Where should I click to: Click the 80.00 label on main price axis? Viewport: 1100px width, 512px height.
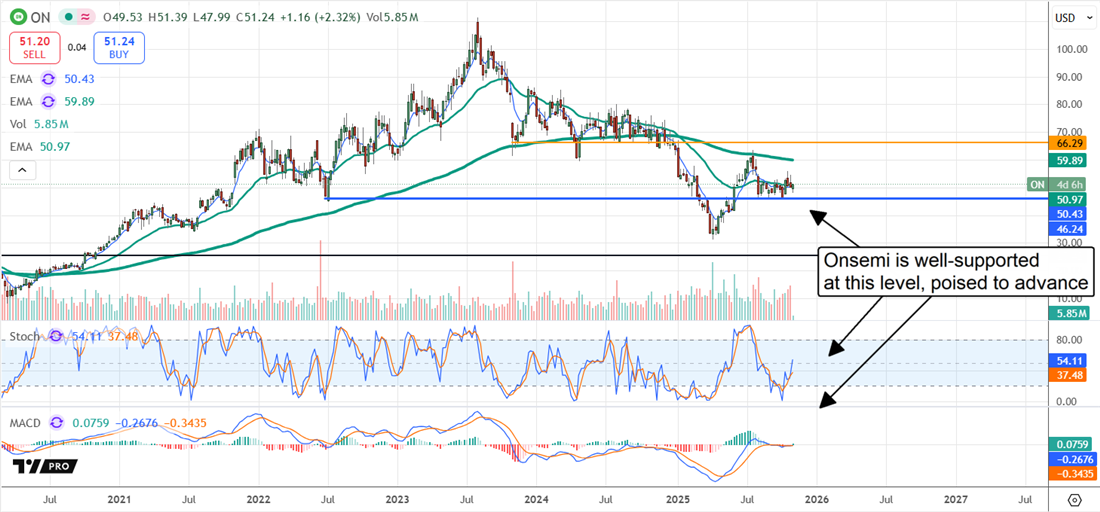[1071, 105]
